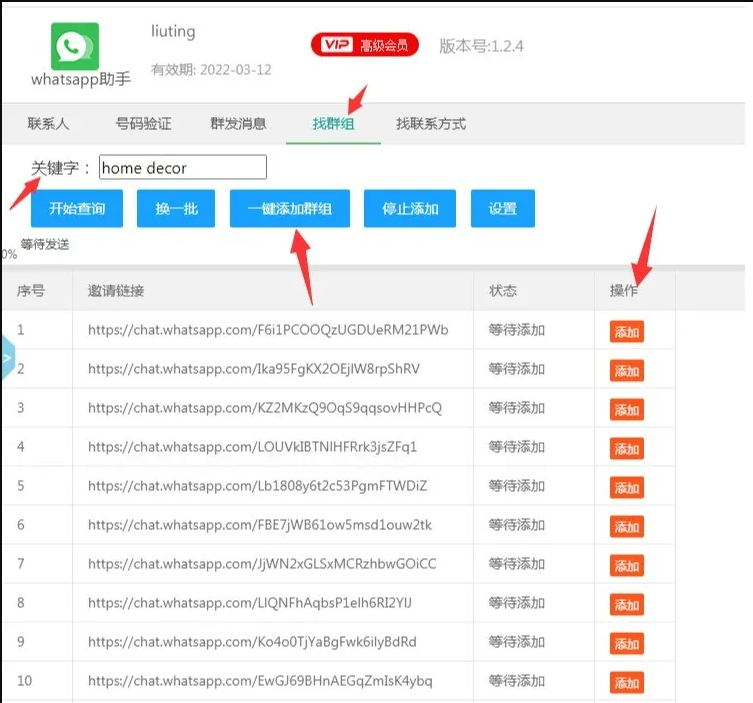The height and width of the screenshot is (703, 753).
Task: Click 添加 for invite link row 2
Action: click(x=627, y=371)
